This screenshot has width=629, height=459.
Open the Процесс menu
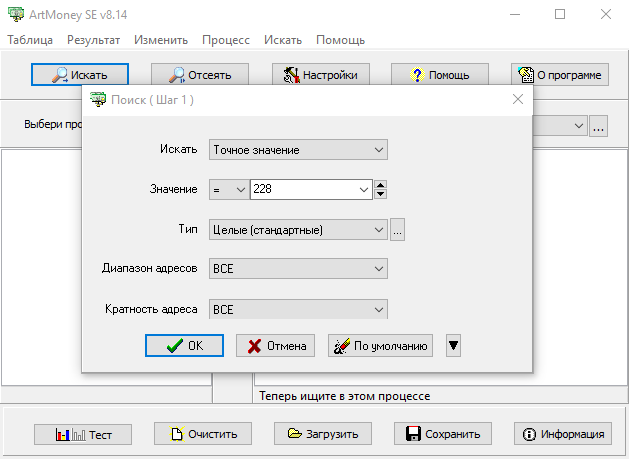pos(226,40)
